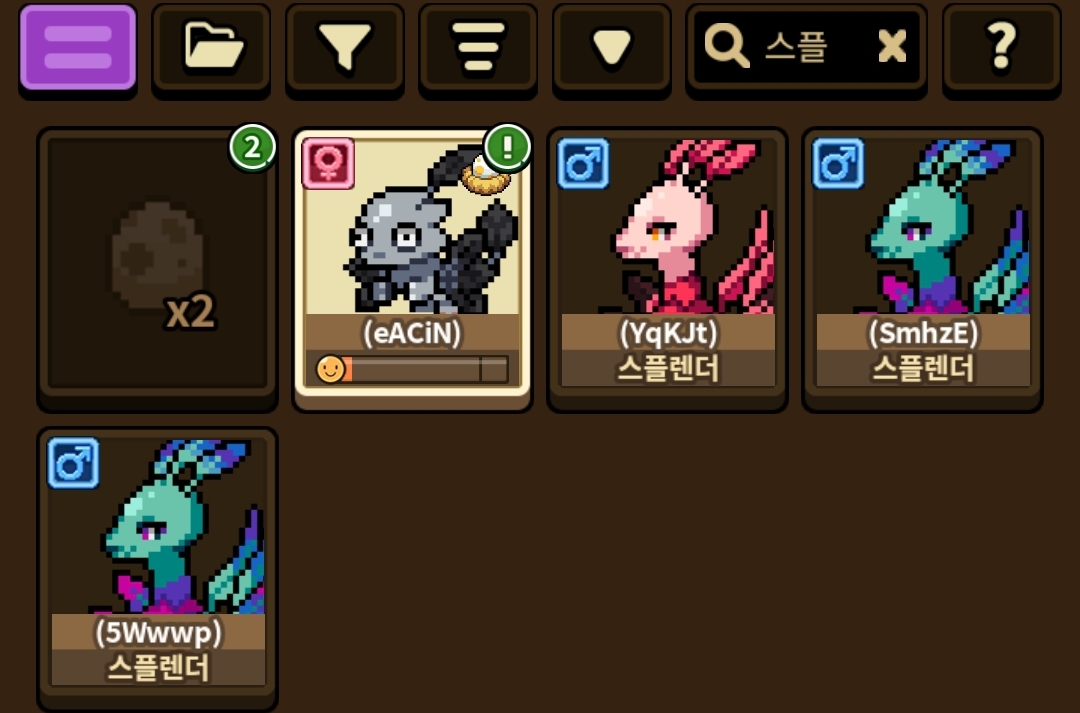Expand the downward triangle dropdown

612,48
